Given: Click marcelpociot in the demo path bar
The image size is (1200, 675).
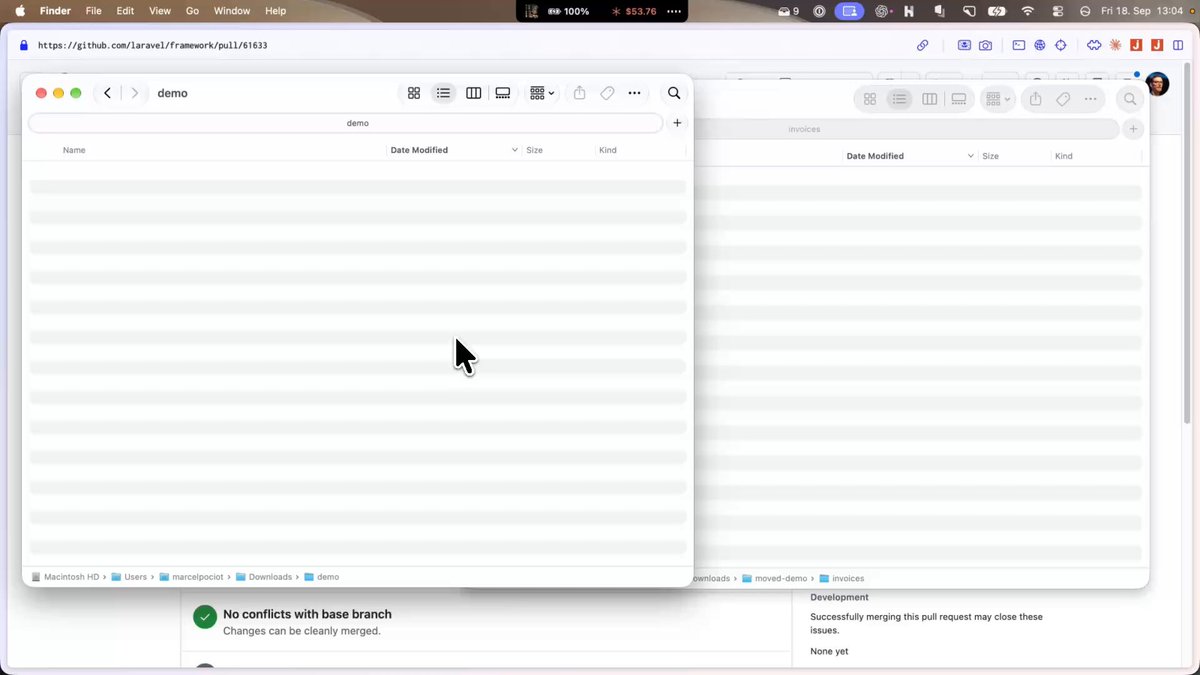Looking at the screenshot, I should pos(194,577).
